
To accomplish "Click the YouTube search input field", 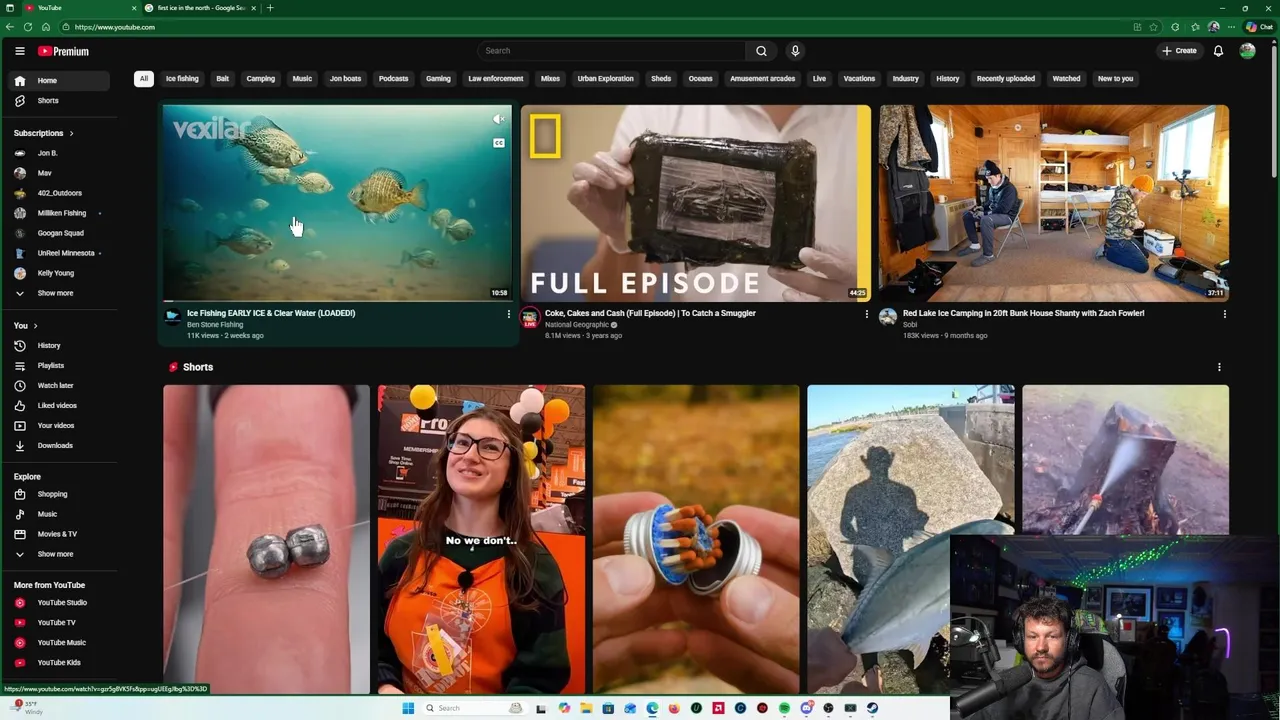I will [x=611, y=51].
